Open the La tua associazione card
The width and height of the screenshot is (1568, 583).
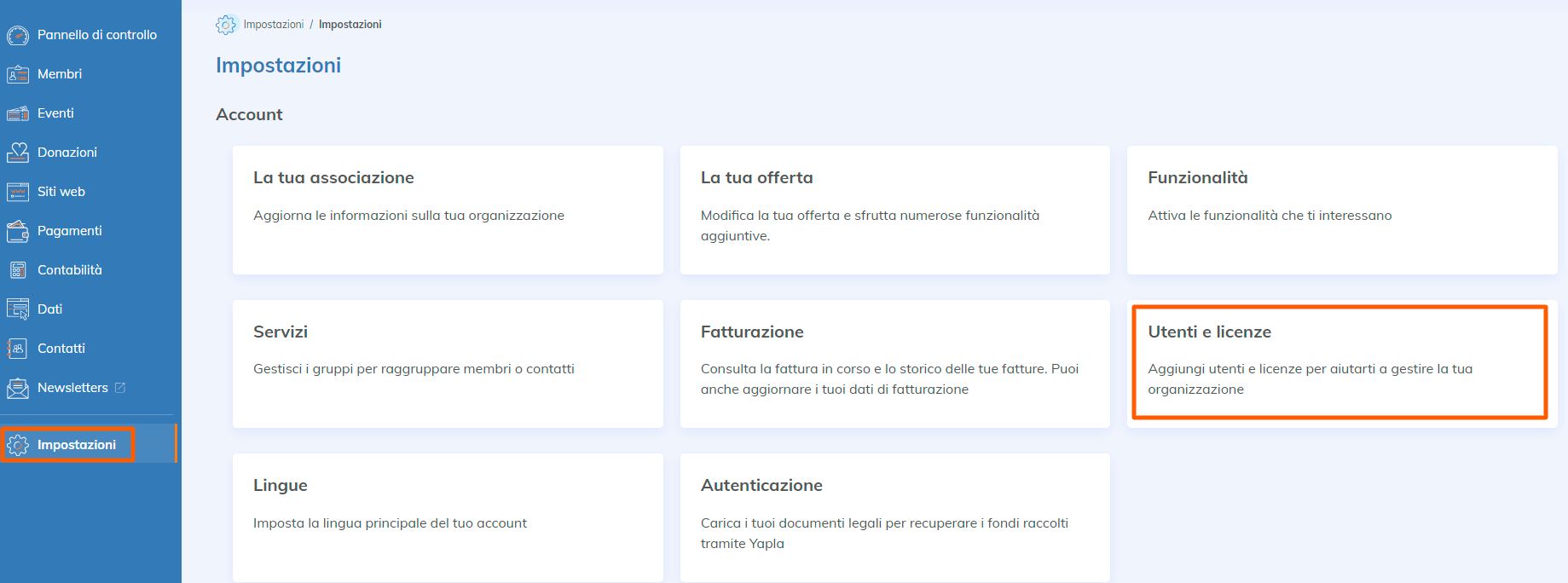point(448,210)
